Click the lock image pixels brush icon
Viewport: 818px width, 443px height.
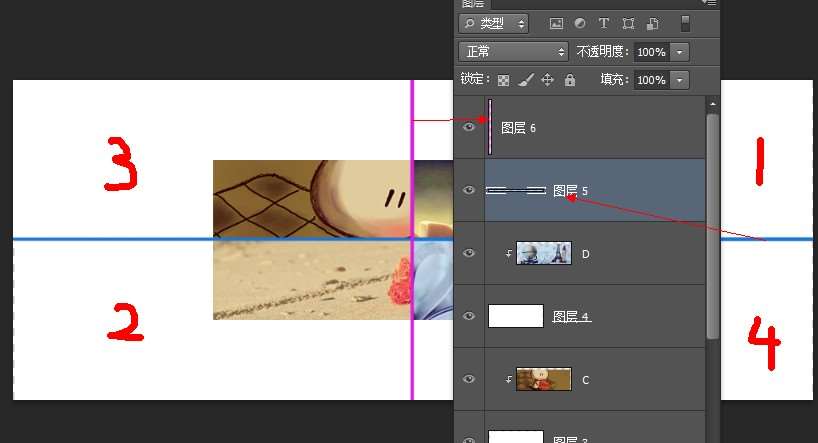coord(526,80)
